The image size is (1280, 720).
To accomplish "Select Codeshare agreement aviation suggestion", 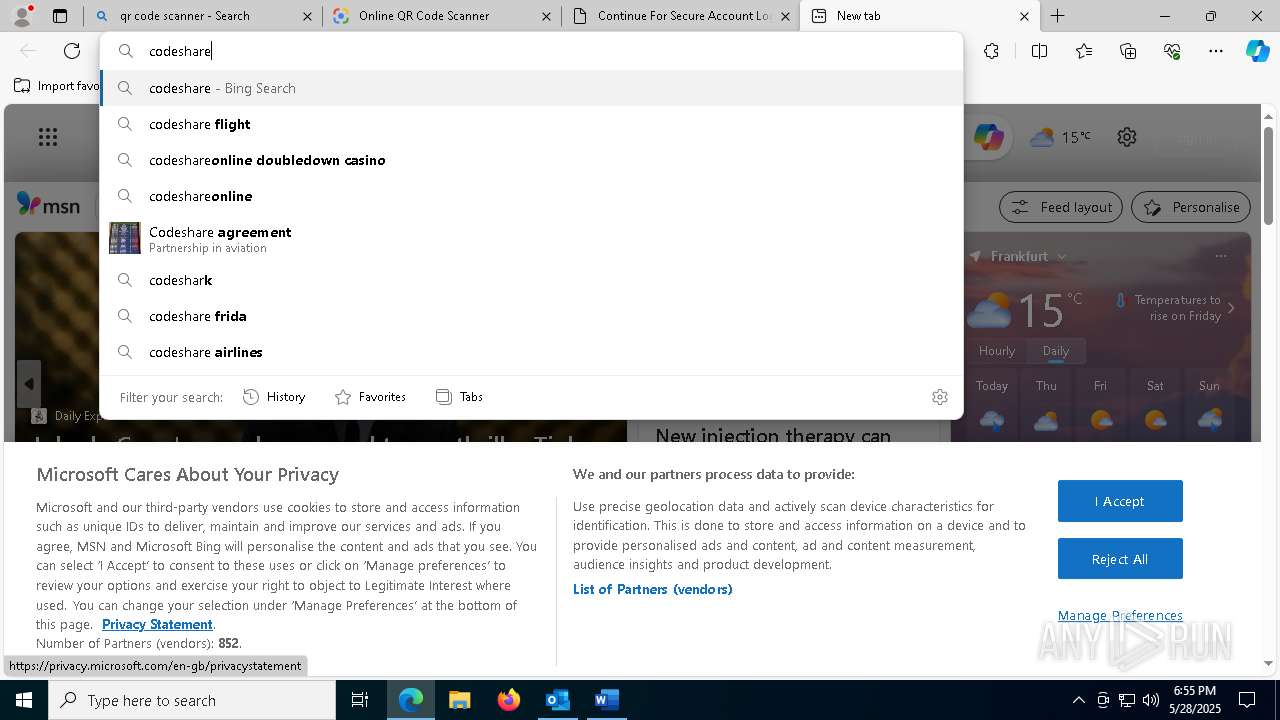I will 531,238.
